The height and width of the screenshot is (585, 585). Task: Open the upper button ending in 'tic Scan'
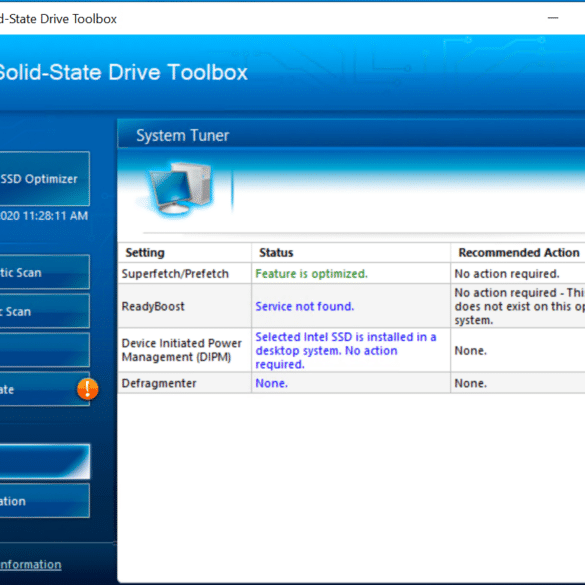point(44,272)
